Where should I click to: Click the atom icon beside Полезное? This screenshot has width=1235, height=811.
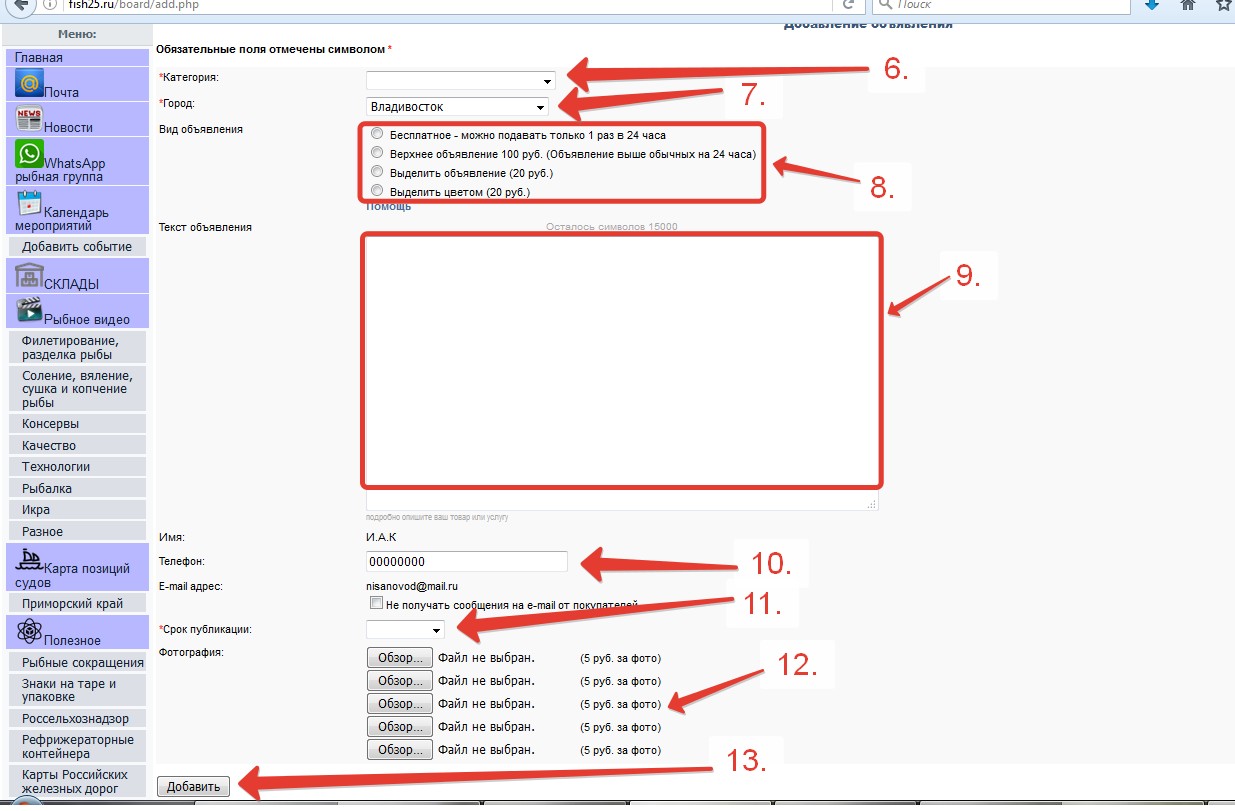[29, 631]
